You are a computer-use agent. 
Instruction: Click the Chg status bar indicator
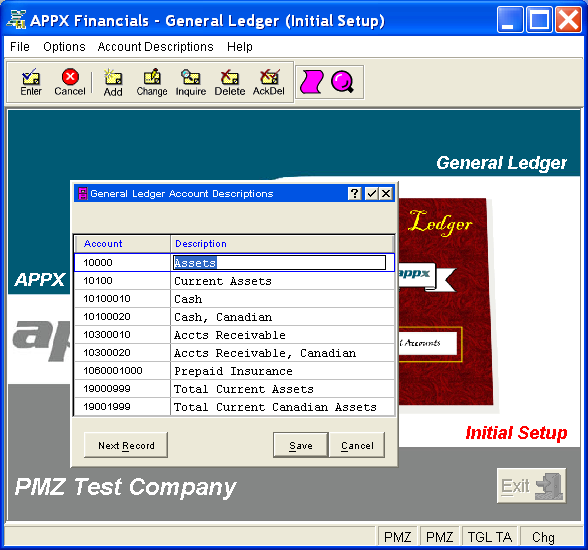point(543,537)
